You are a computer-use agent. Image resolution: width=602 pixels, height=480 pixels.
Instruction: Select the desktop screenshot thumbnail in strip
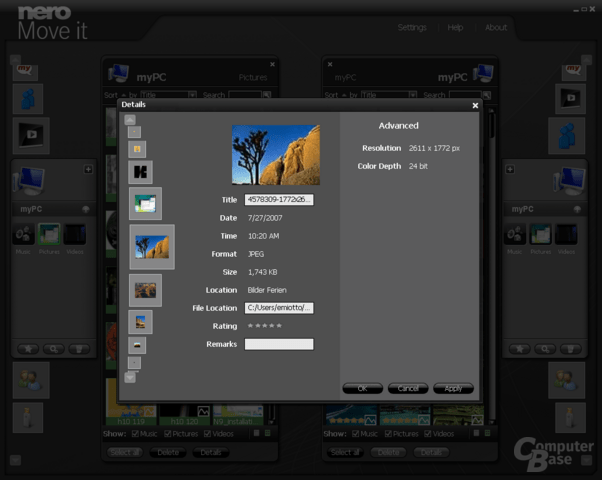(145, 204)
